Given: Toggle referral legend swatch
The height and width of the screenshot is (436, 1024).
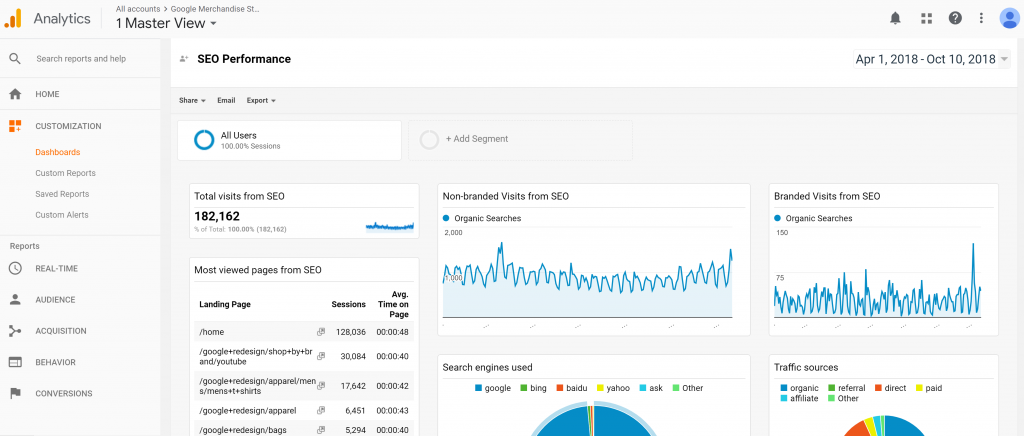Looking at the screenshot, I should point(831,388).
